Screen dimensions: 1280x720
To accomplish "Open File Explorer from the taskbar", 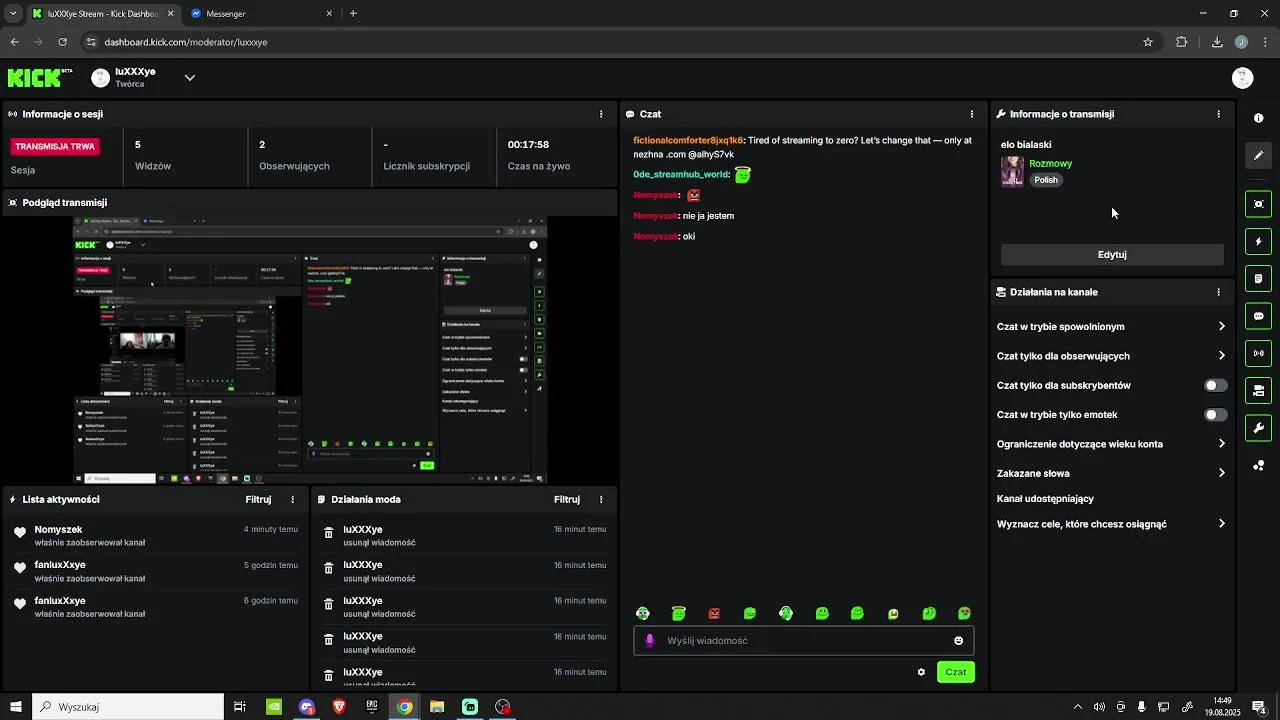I will pos(437,707).
